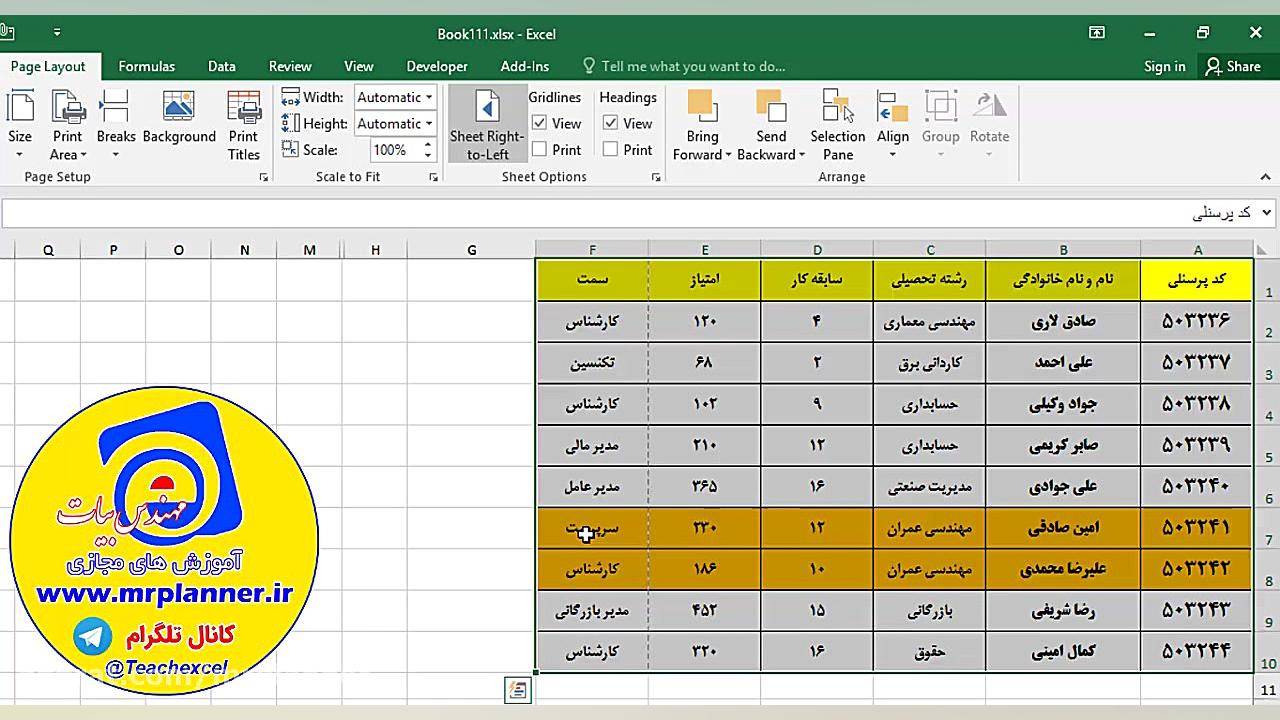Open the Align objects menu

(x=892, y=125)
